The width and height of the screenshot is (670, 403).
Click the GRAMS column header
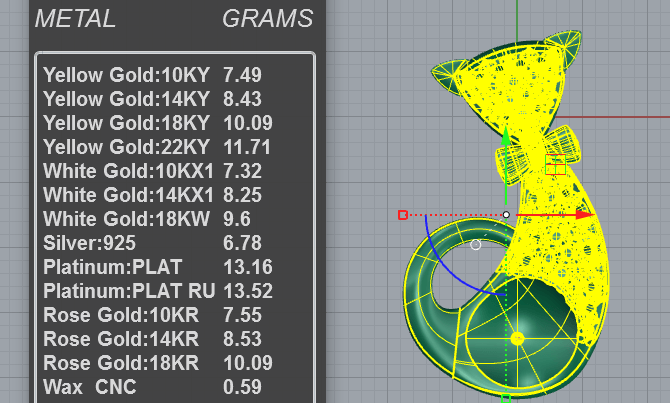(267, 18)
